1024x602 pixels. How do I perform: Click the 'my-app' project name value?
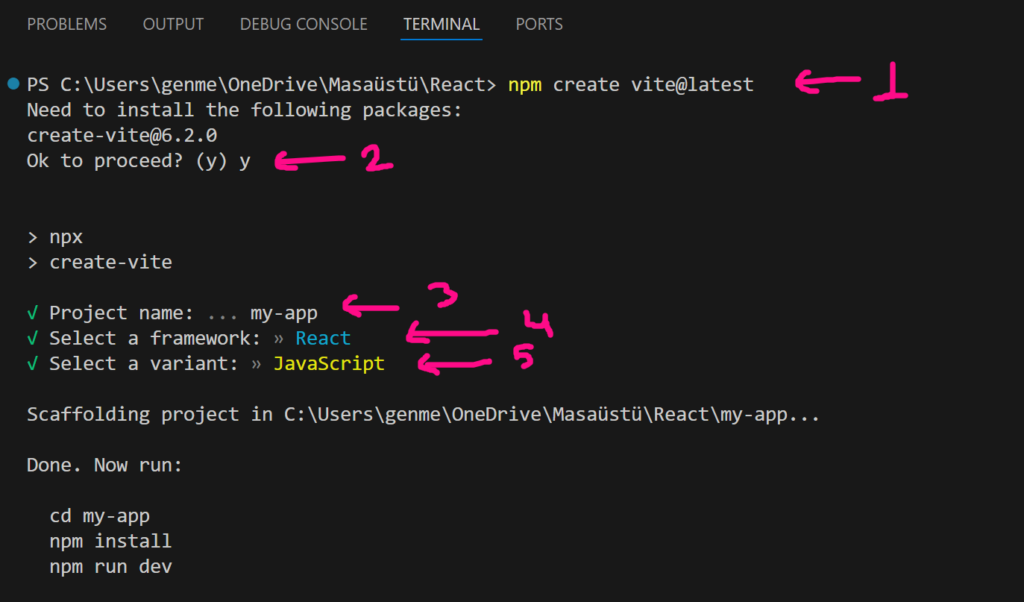click(284, 314)
